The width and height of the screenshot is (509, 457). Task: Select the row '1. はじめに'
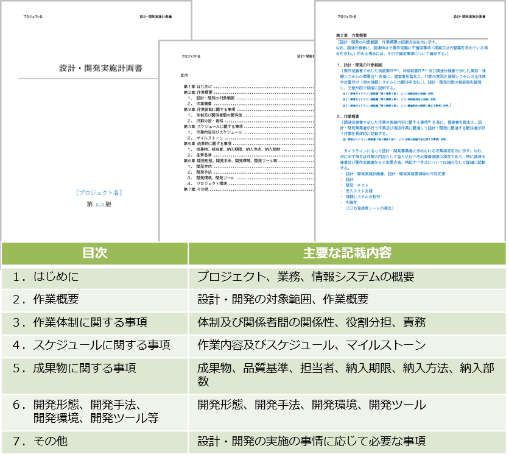(254, 278)
